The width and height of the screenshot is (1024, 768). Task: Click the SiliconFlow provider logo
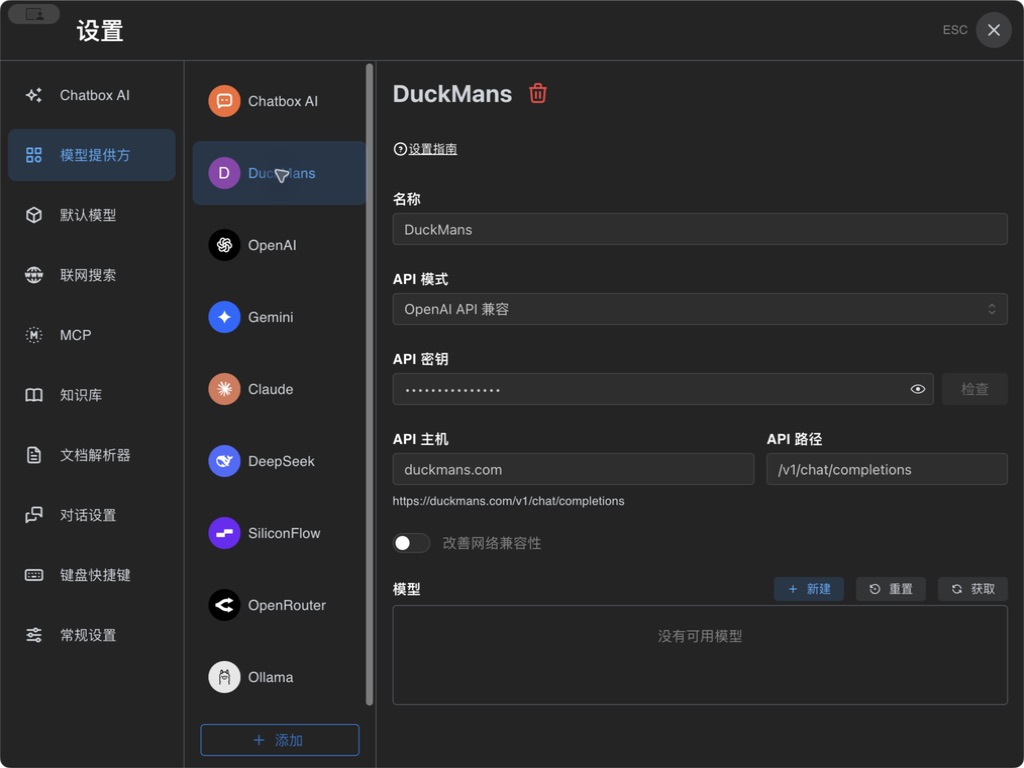coord(224,533)
